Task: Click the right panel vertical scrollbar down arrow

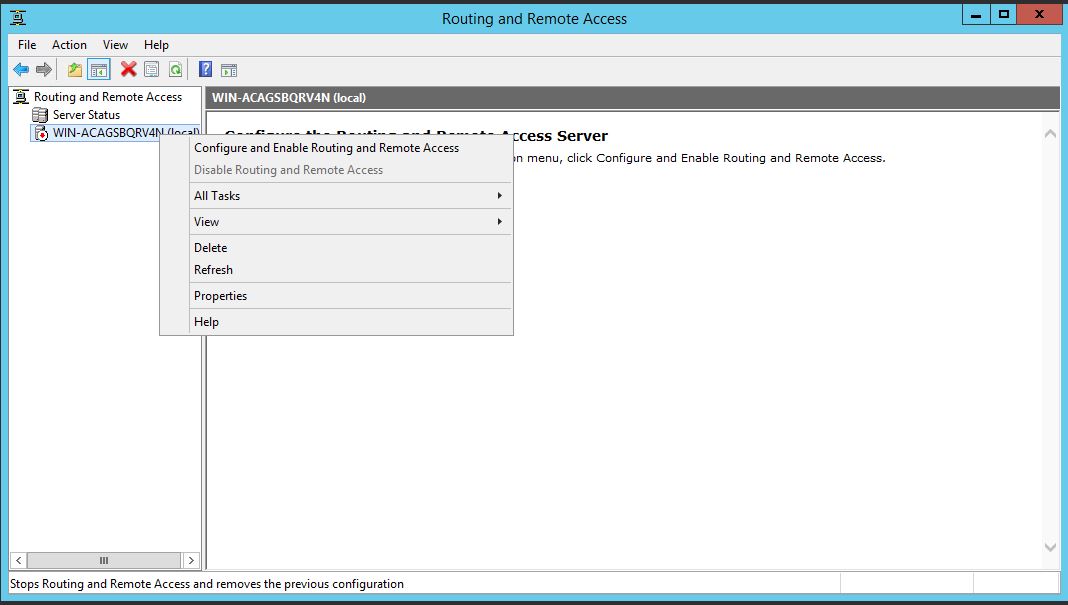Action: click(1051, 547)
